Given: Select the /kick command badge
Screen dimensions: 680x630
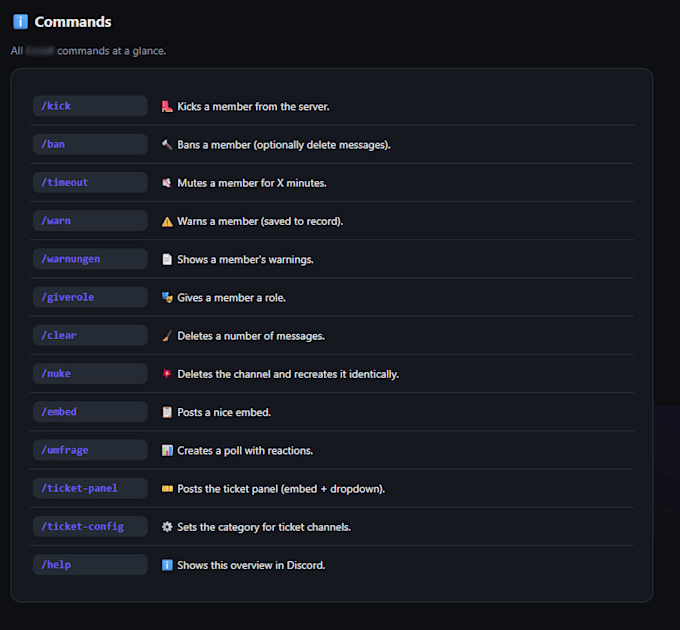Looking at the screenshot, I should pos(90,106).
